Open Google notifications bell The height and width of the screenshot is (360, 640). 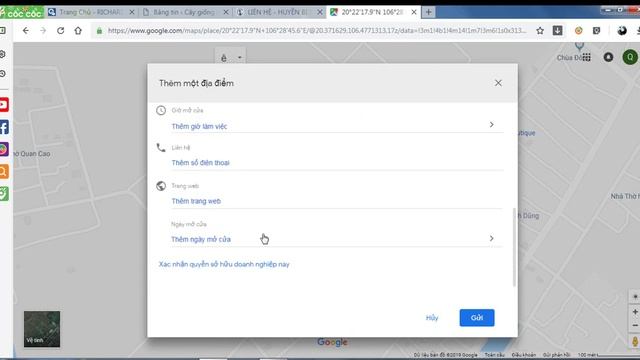(x=608, y=57)
